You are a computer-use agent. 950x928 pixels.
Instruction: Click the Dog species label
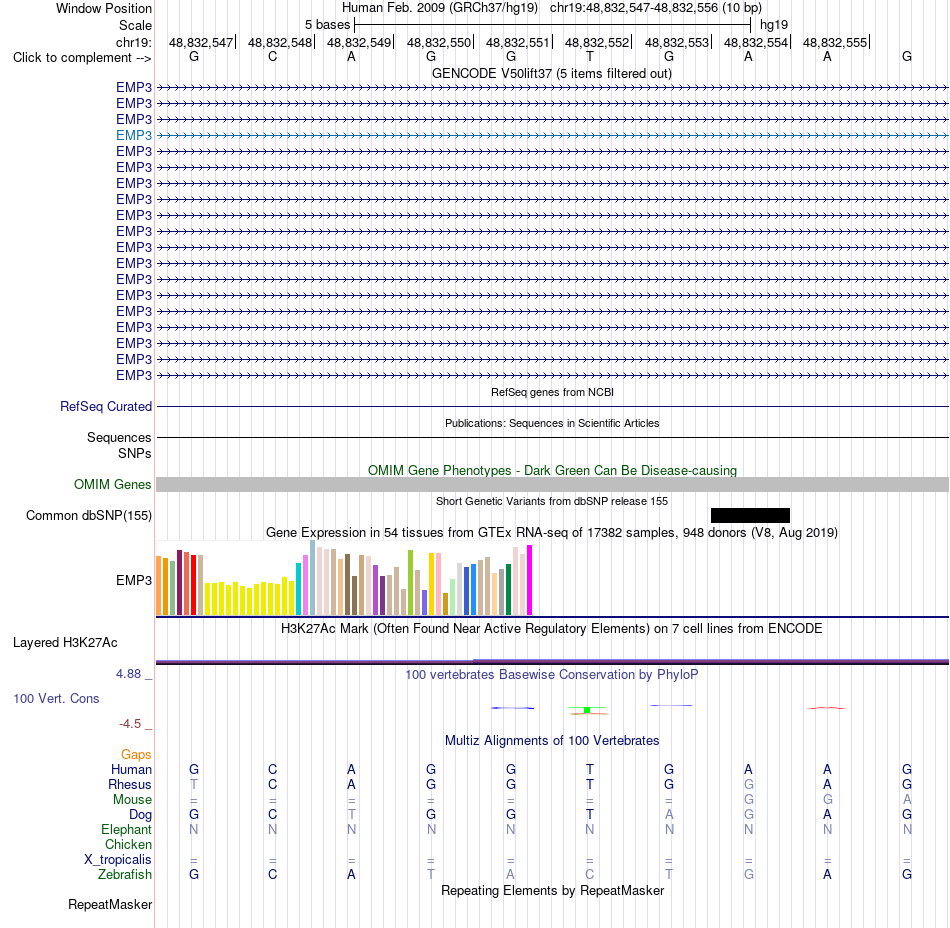pyautogui.click(x=141, y=815)
